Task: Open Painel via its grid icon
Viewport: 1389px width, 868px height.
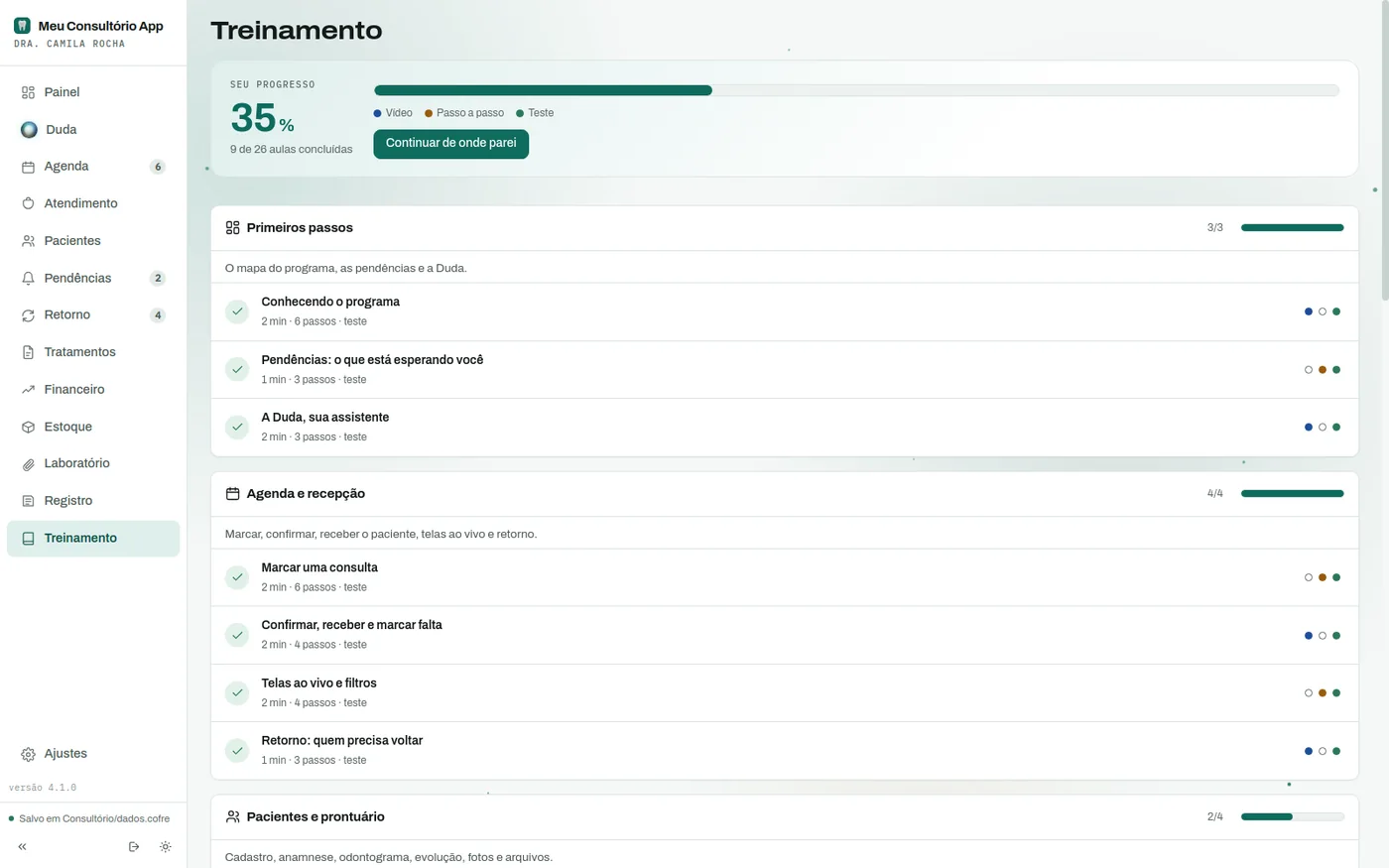Action: point(28,92)
